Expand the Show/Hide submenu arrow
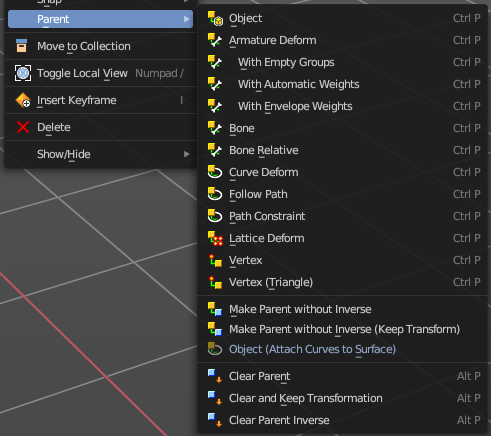The image size is (491, 436). pos(187,154)
